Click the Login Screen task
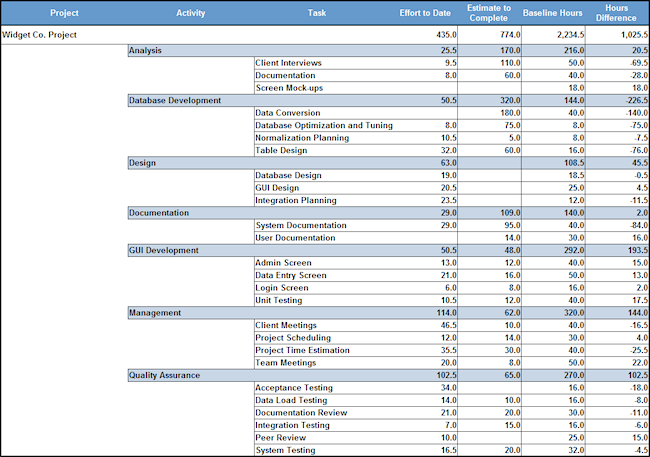 282,288
